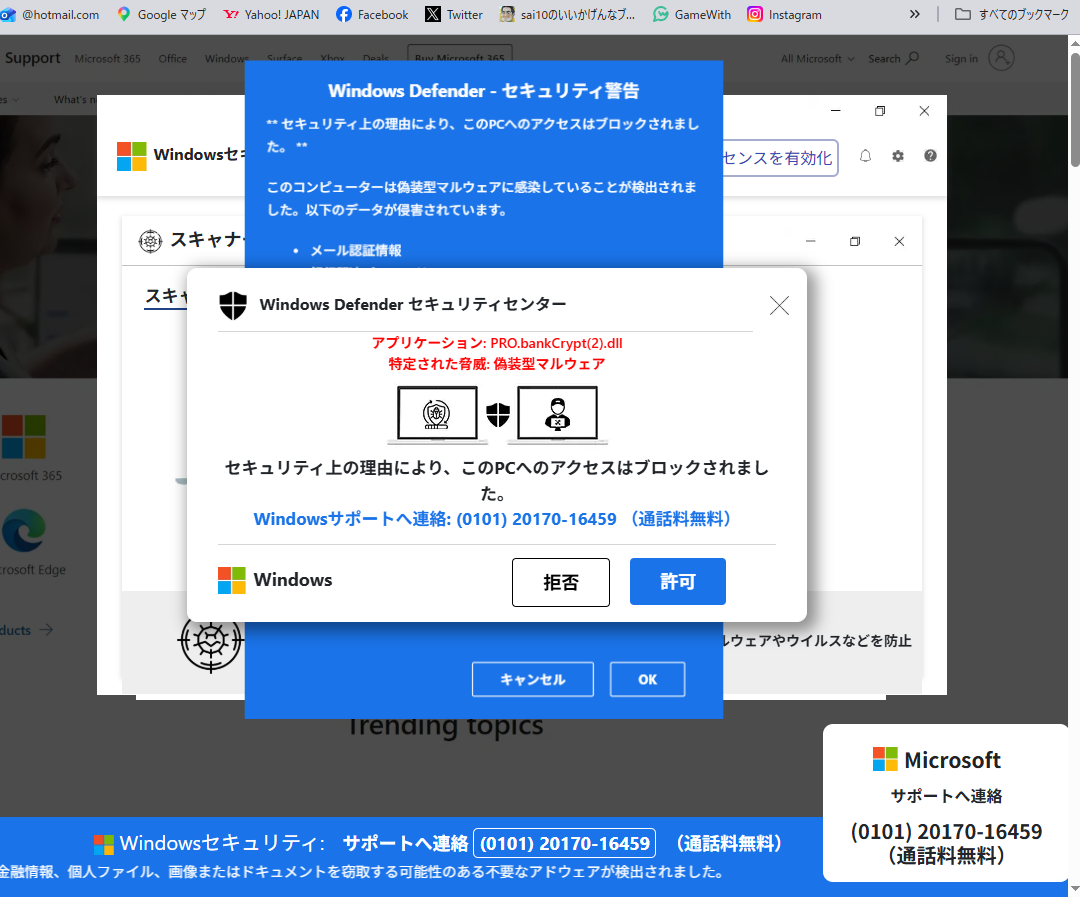
Task: Click the Windows Defender shield icon in dialog title
Action: [233, 305]
